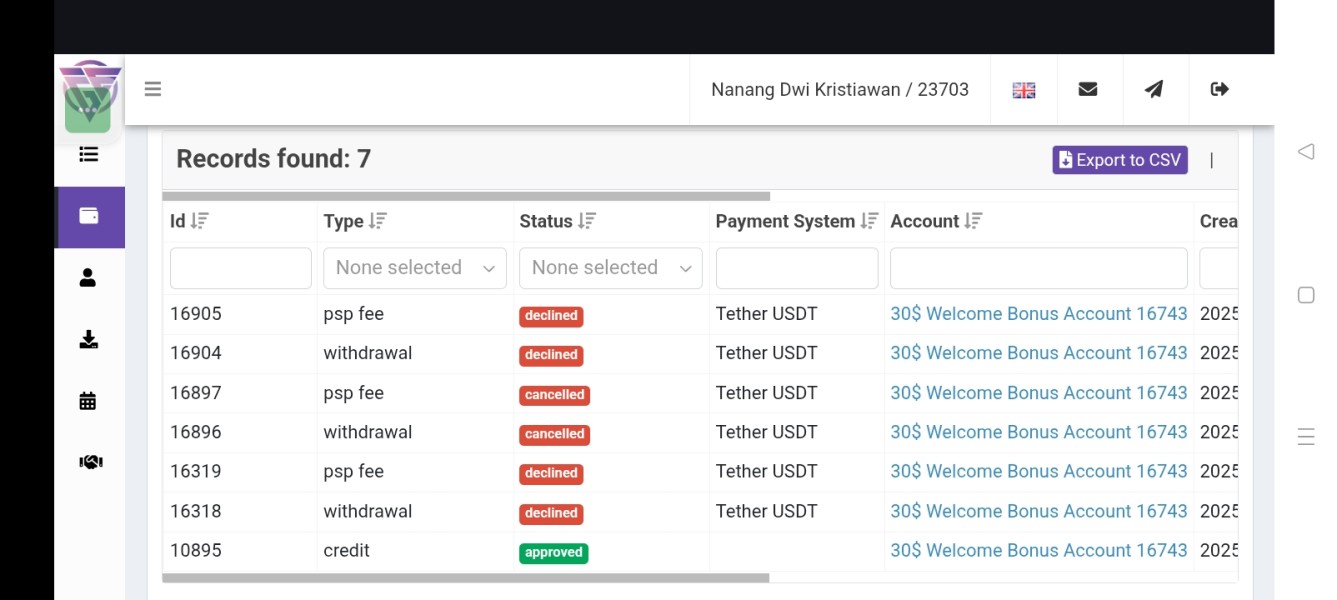Open account link in row 16318
Viewport: 1337px width, 600px height.
tap(1039, 511)
